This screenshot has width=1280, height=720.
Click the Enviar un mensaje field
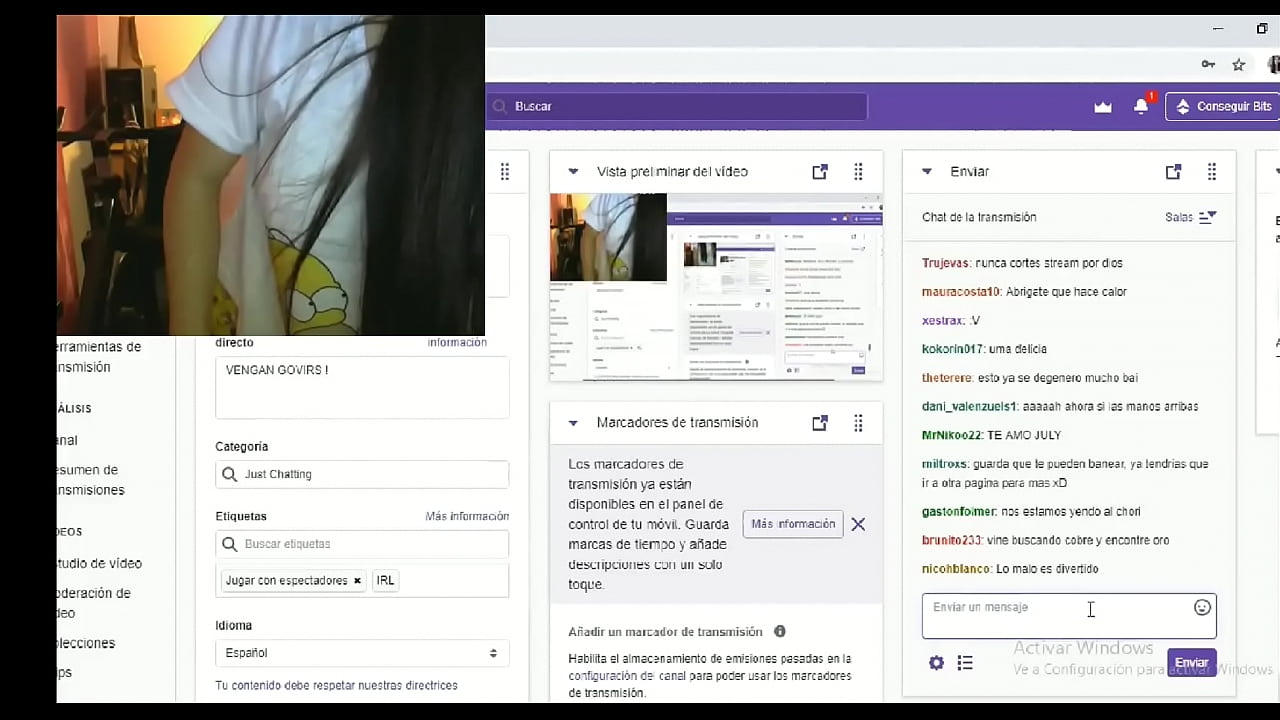pos(1055,615)
